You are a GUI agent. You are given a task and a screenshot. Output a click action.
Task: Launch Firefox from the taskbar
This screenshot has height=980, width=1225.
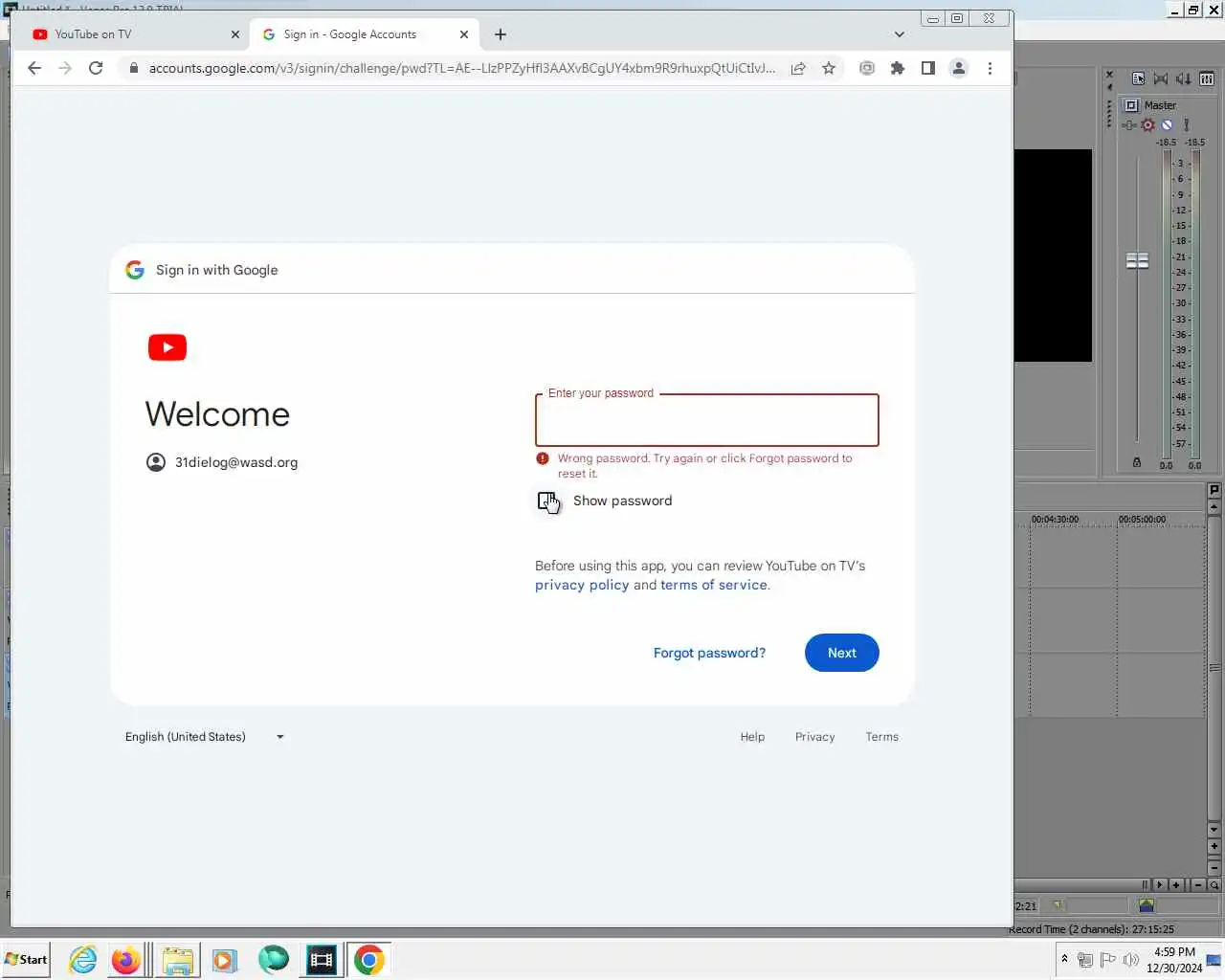pyautogui.click(x=125, y=960)
